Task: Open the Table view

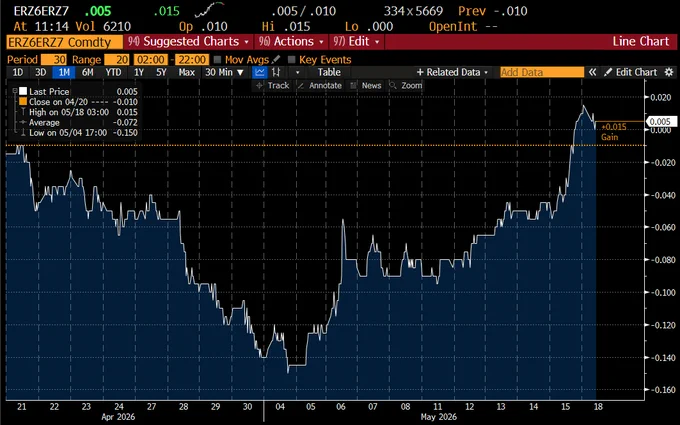Action: coord(329,72)
